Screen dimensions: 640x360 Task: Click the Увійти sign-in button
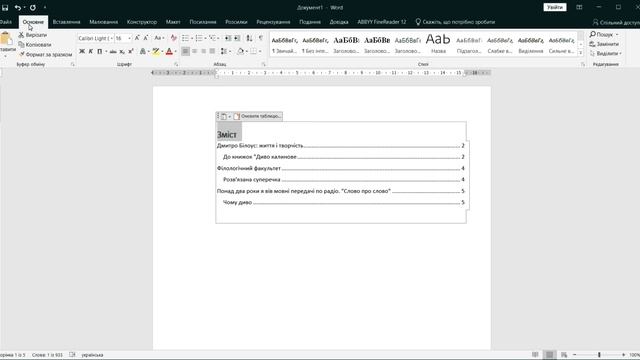pyautogui.click(x=555, y=7)
